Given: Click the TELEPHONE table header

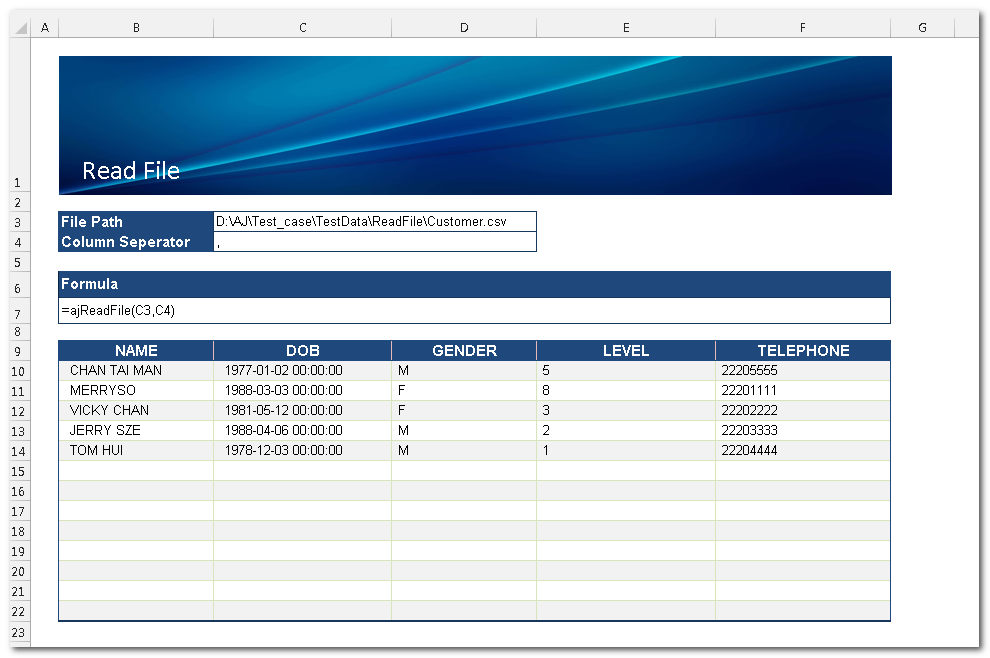Looking at the screenshot, I should [x=802, y=351].
